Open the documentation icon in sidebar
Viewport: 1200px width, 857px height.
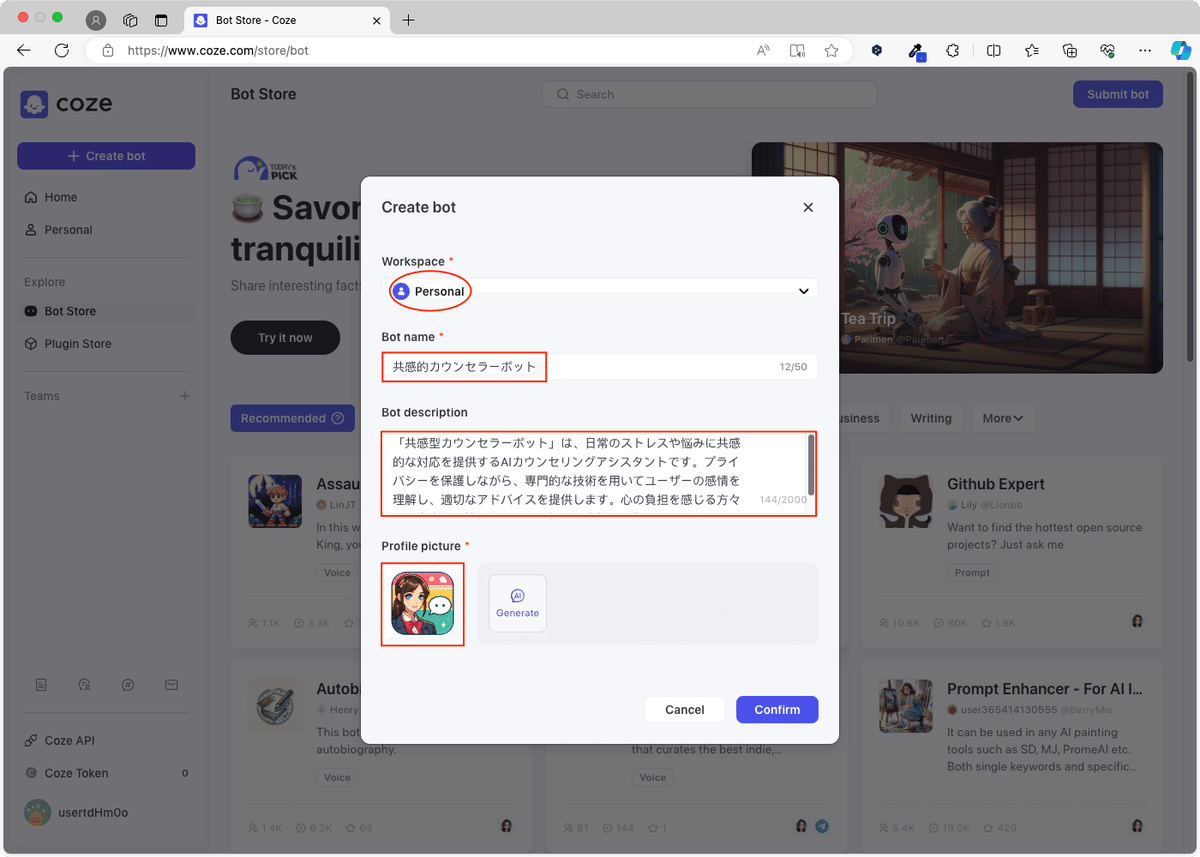click(x=41, y=684)
